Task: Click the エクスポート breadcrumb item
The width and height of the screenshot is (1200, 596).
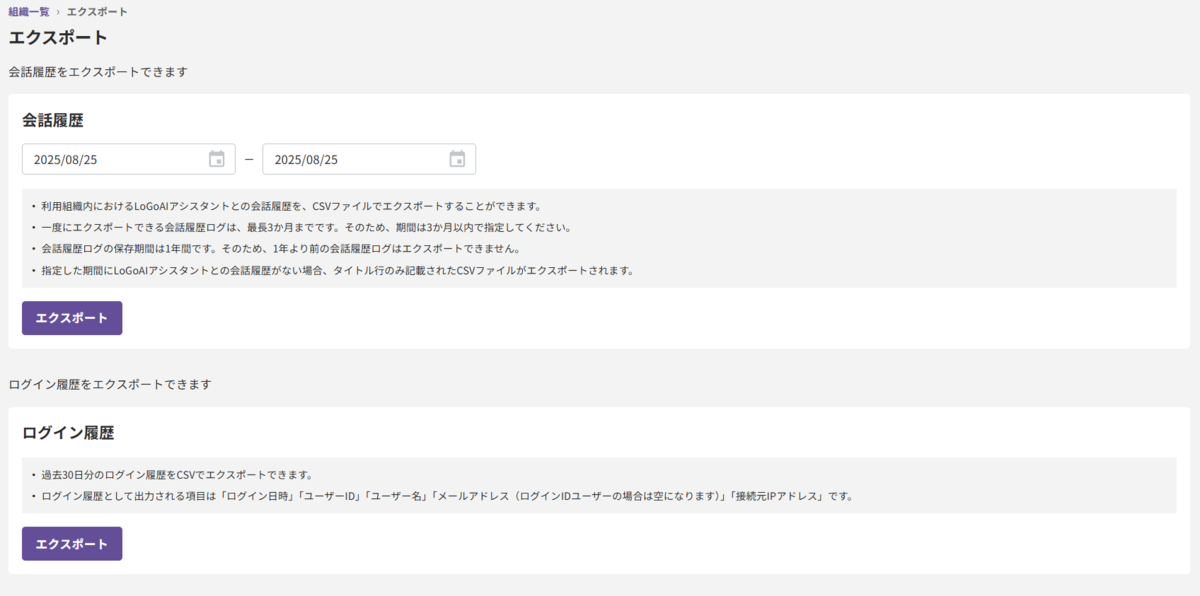Action: [97, 12]
